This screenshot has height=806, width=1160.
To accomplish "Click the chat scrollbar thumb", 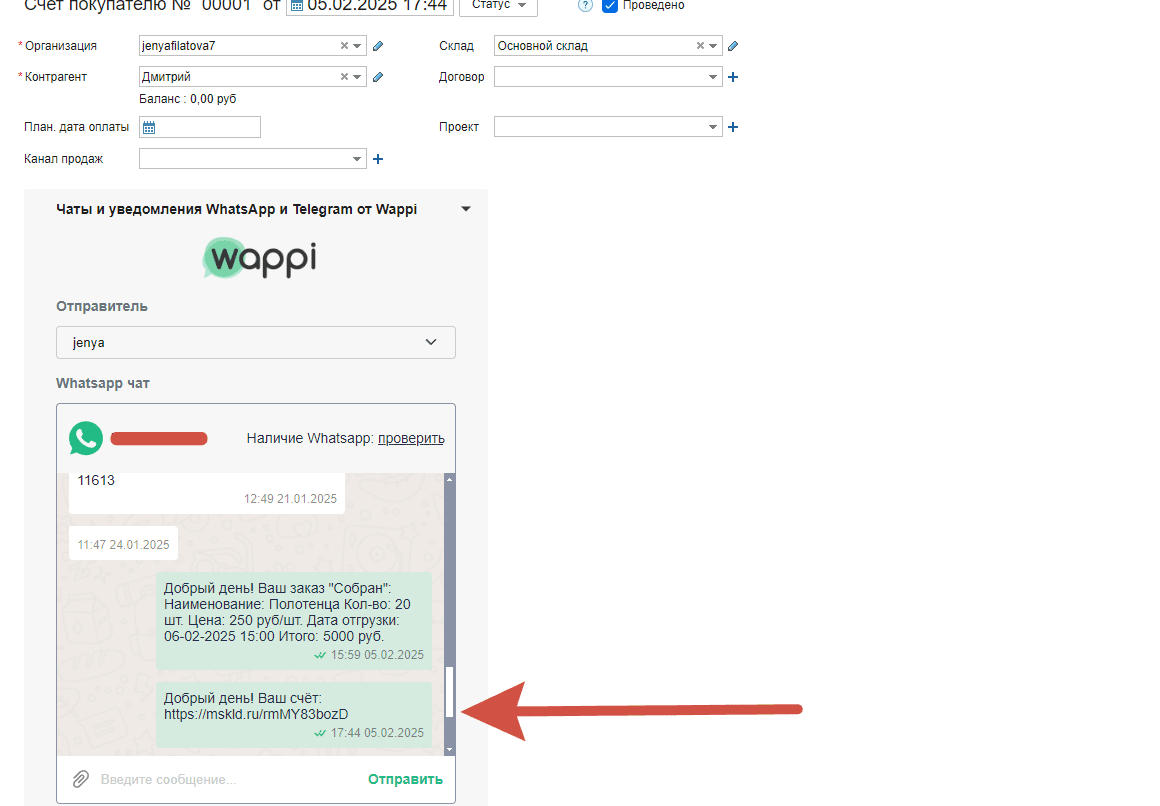I will pos(449,690).
